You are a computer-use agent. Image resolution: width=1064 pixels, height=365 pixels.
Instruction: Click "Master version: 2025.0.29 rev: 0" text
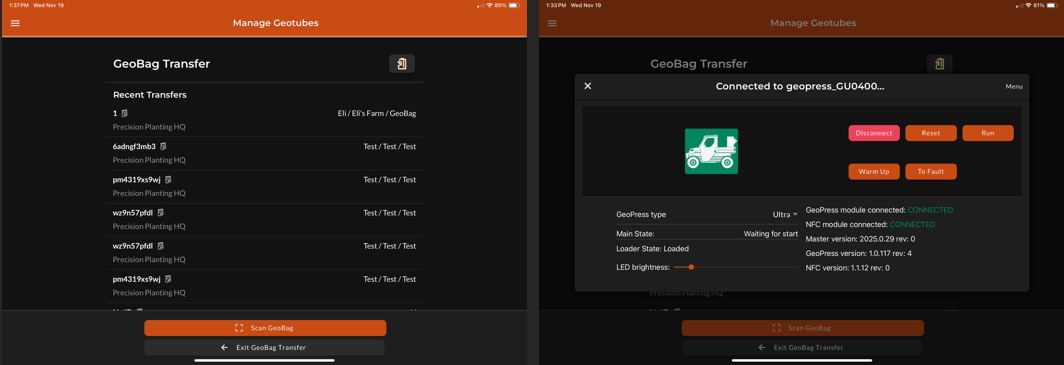tap(860, 239)
